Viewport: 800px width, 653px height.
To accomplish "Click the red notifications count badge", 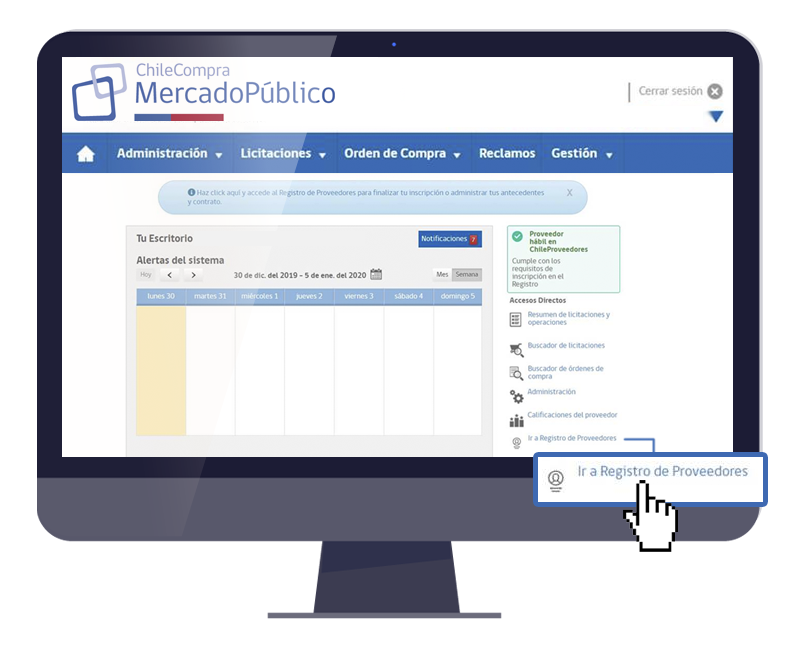I will pyautogui.click(x=473, y=239).
